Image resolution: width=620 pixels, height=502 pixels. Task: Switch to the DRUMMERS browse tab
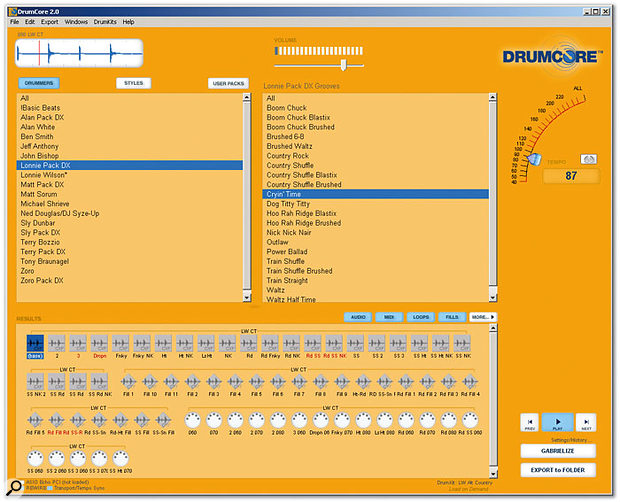(39, 83)
